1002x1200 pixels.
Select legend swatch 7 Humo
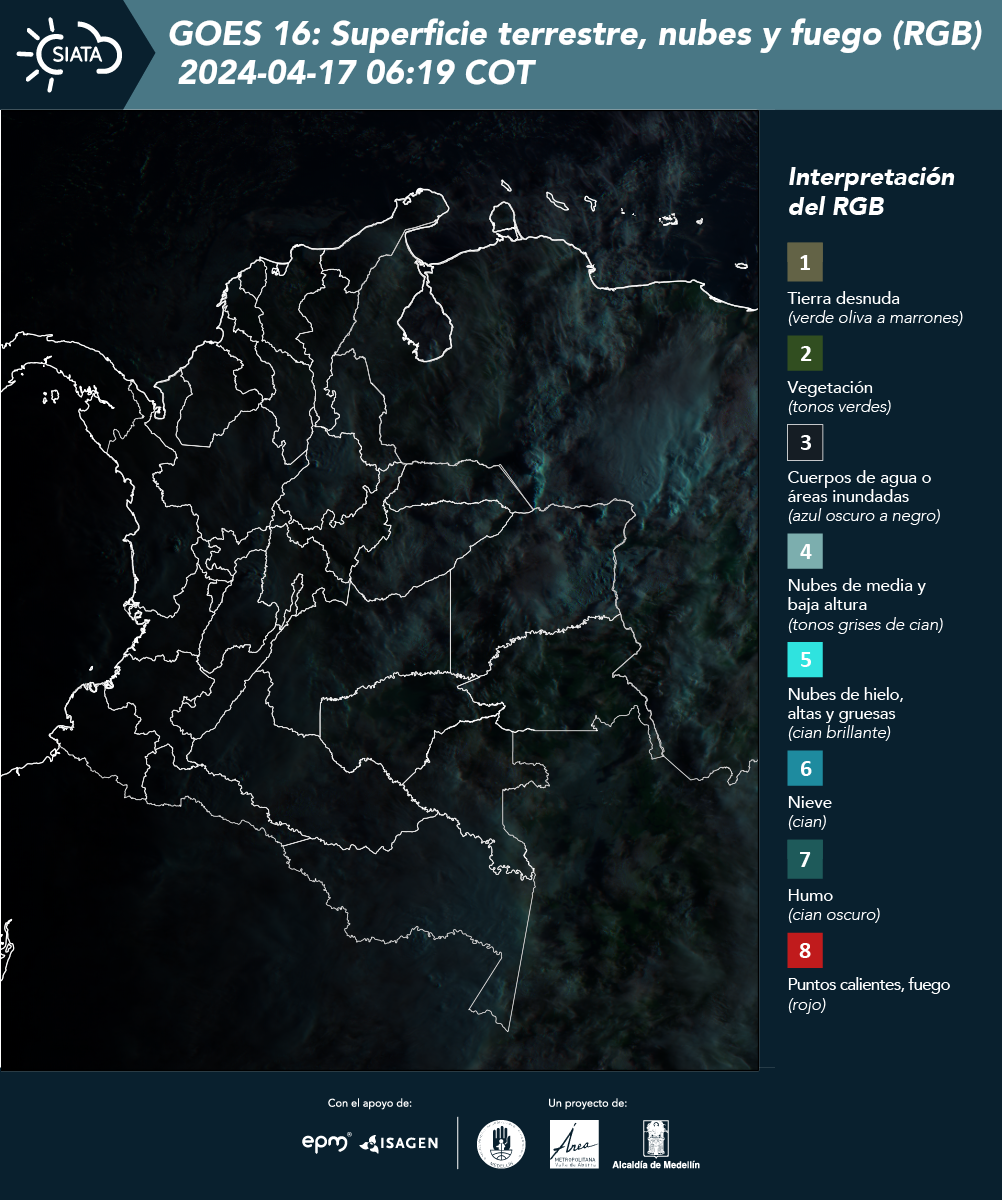tap(805, 859)
